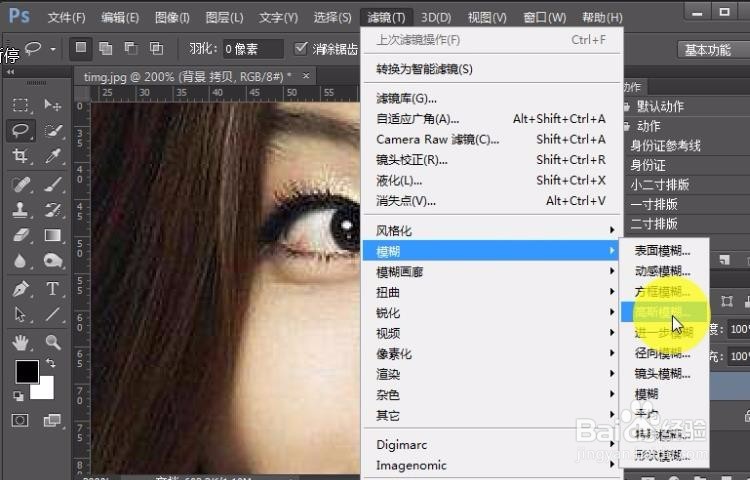
Task: Click foreground black color swatch
Action: [x=25, y=370]
